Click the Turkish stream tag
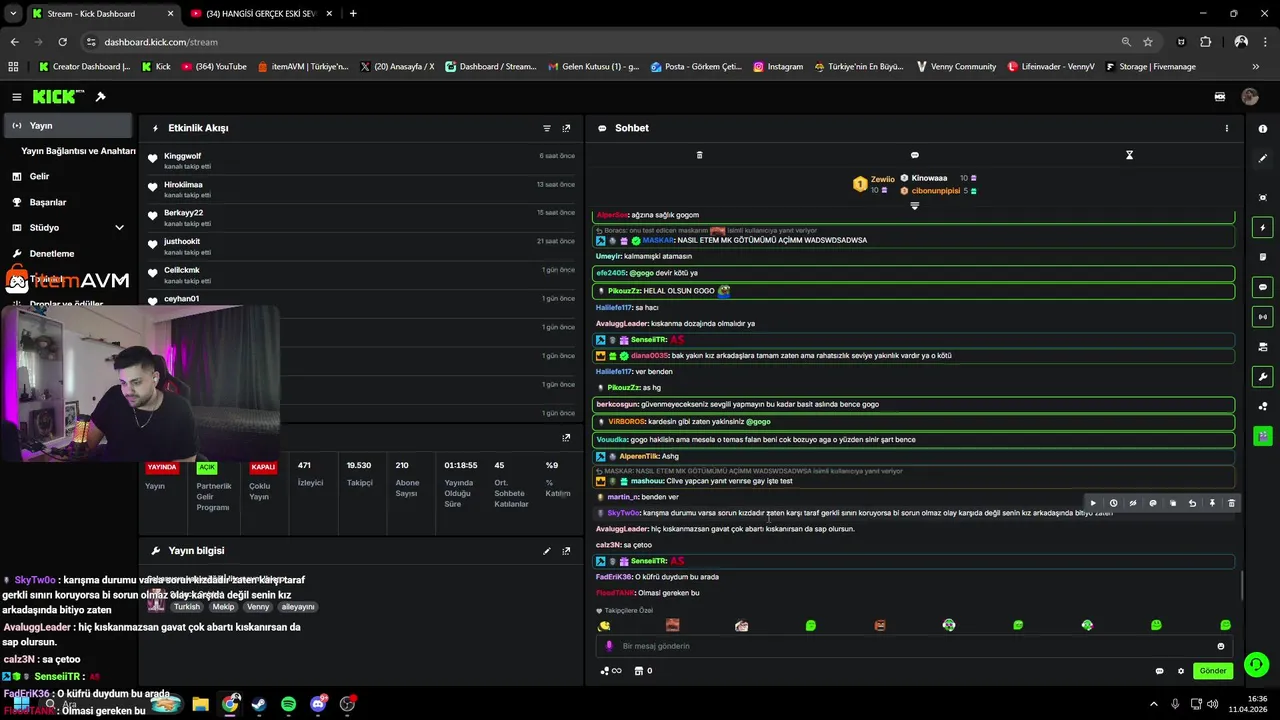 coord(187,607)
